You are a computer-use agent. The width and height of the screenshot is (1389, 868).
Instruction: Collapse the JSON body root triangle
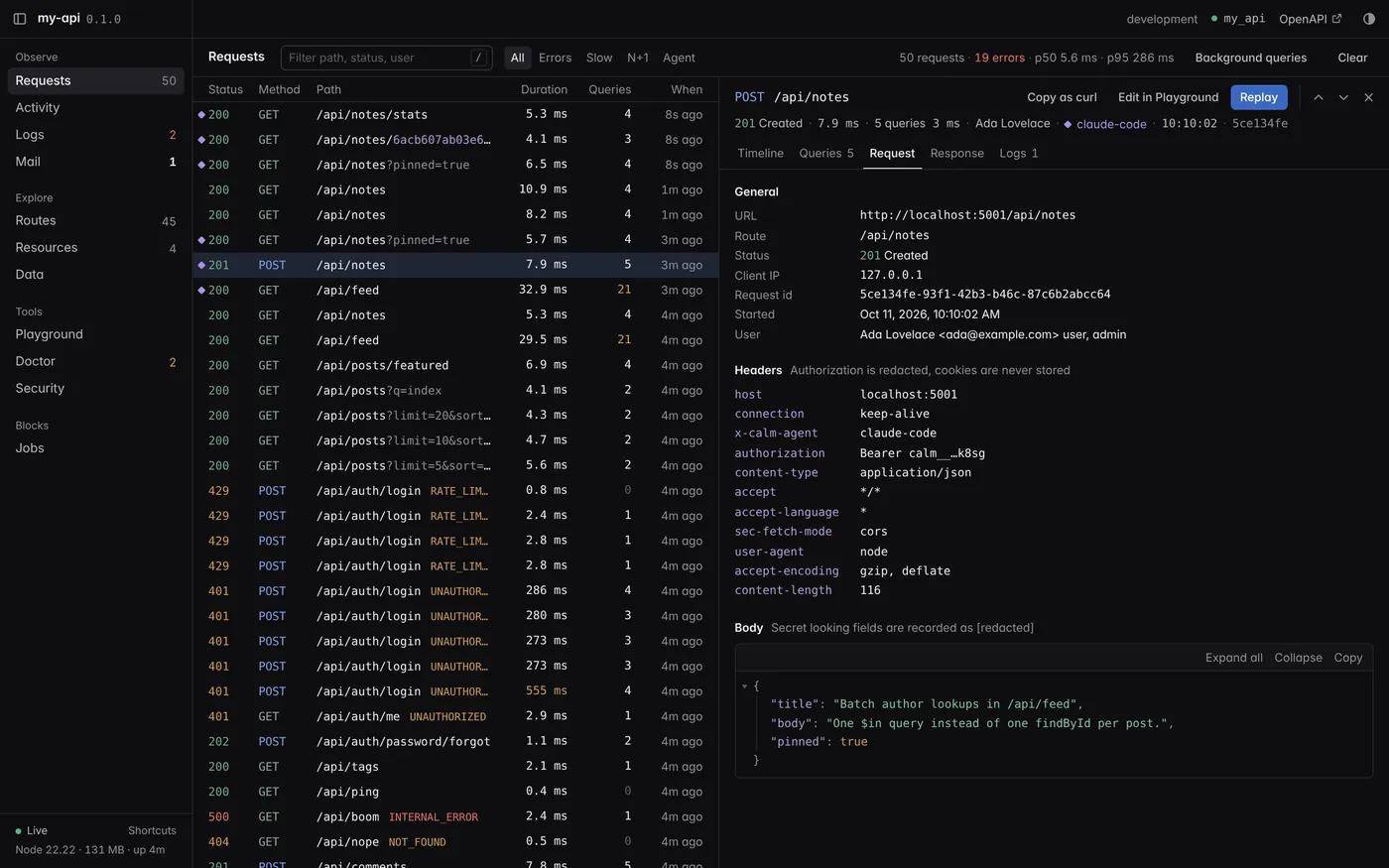tap(744, 685)
